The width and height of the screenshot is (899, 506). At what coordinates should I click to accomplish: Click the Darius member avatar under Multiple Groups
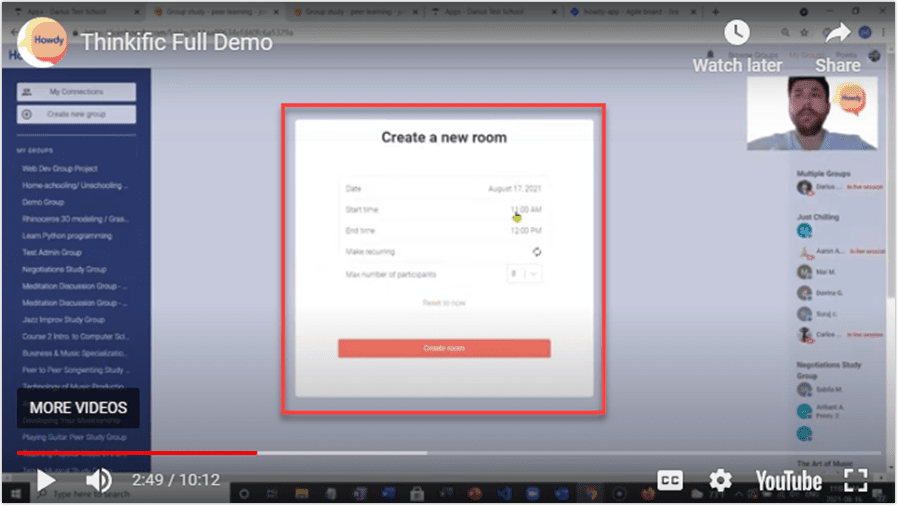(804, 187)
